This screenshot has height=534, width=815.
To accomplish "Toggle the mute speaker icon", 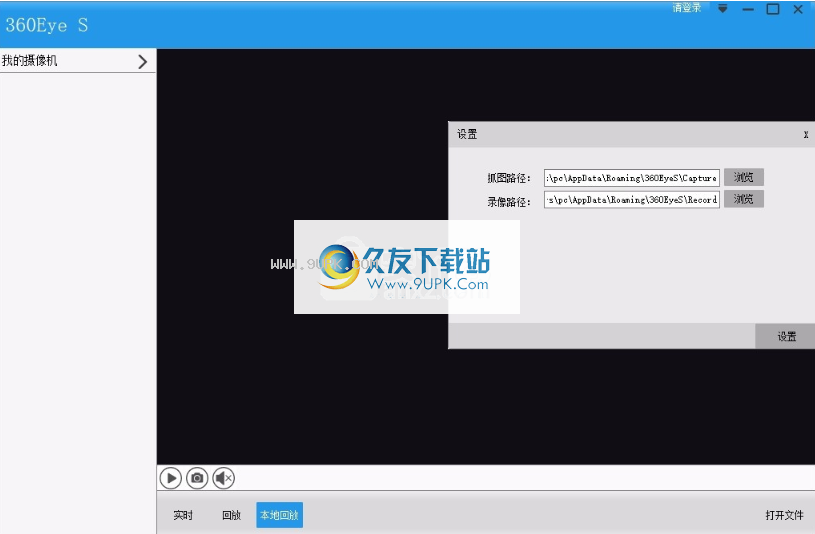I will tap(224, 478).
